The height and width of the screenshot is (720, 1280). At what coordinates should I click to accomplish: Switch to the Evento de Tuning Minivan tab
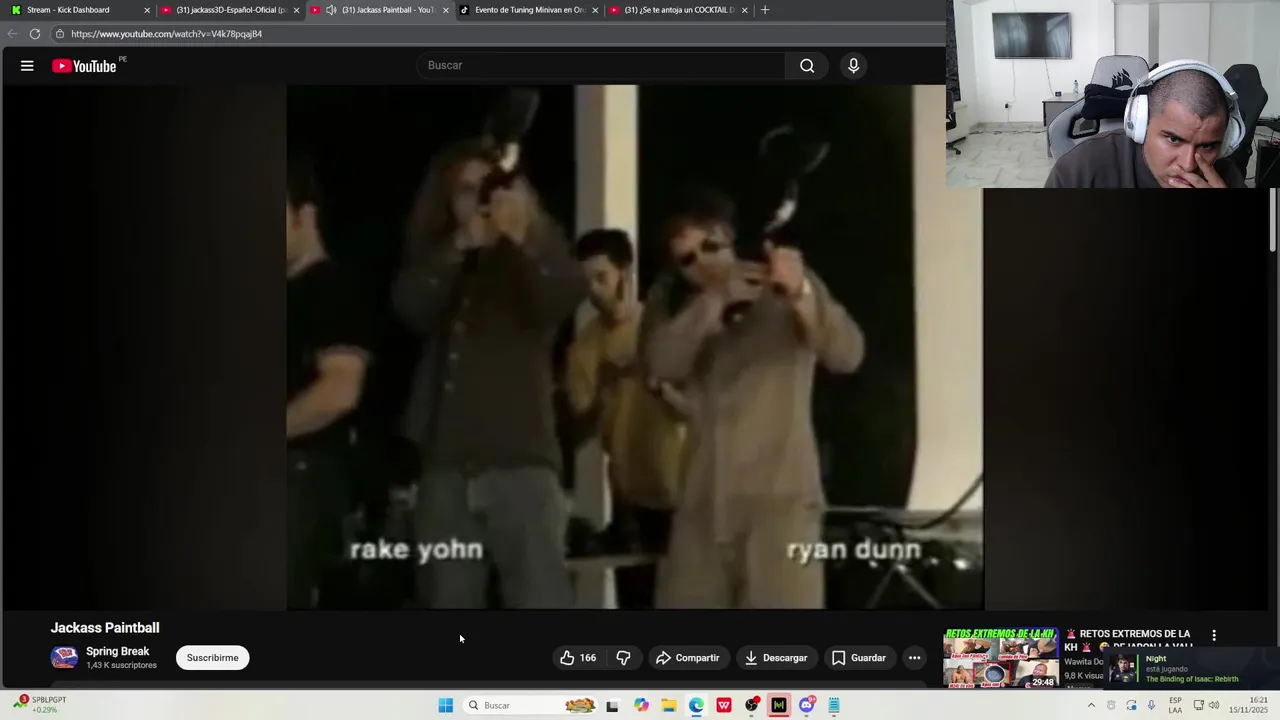(529, 10)
